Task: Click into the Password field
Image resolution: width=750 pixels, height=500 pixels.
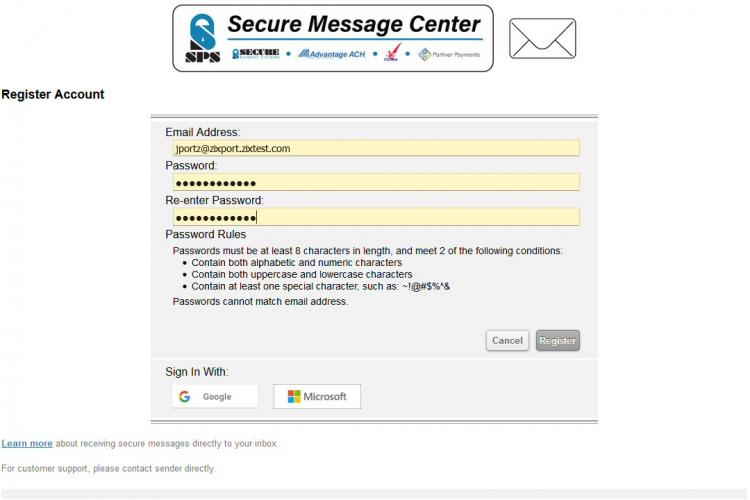Action: click(376, 182)
